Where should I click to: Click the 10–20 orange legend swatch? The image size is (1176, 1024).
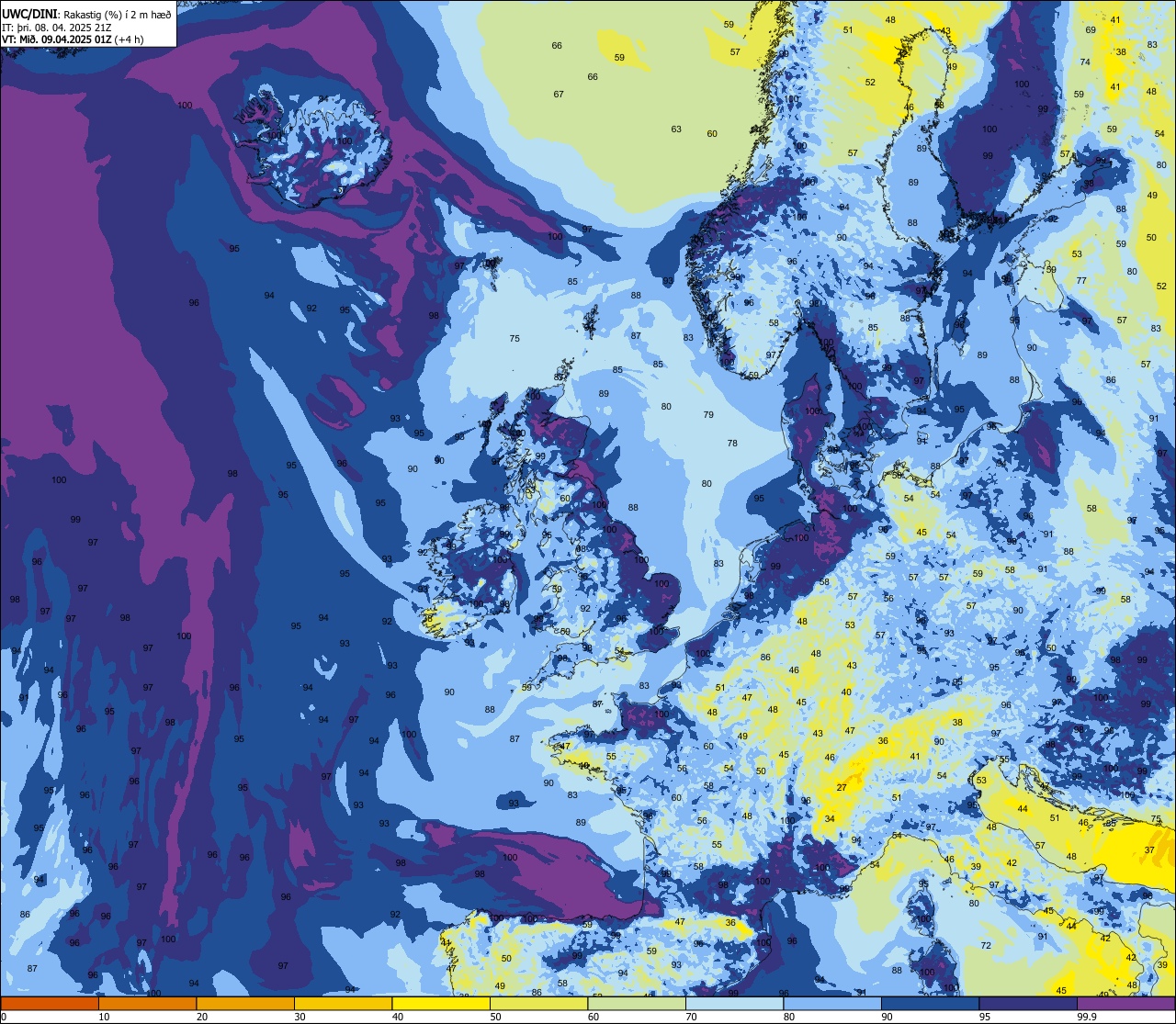[x=147, y=1003]
